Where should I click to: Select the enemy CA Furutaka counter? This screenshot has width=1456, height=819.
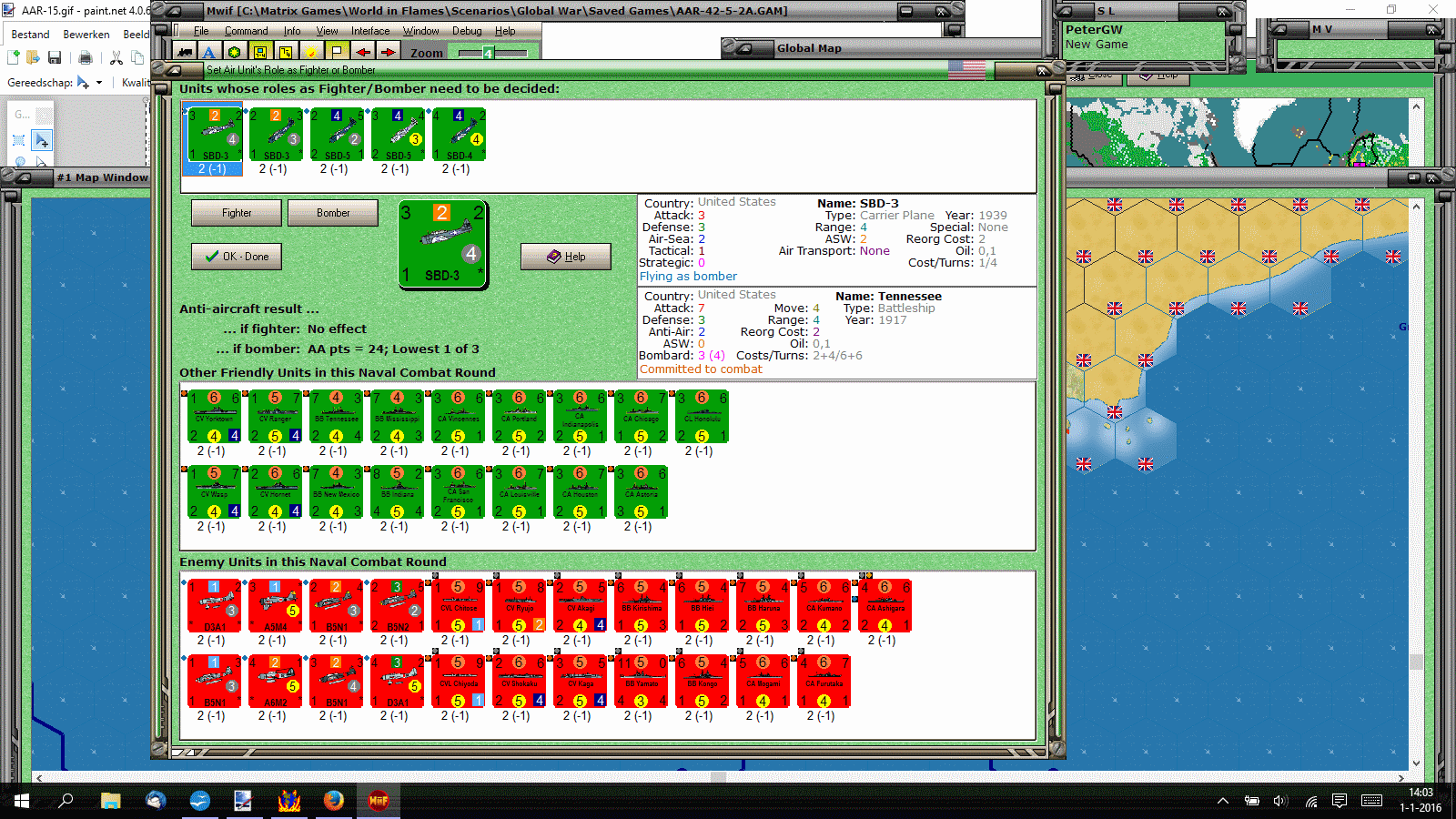(x=824, y=682)
